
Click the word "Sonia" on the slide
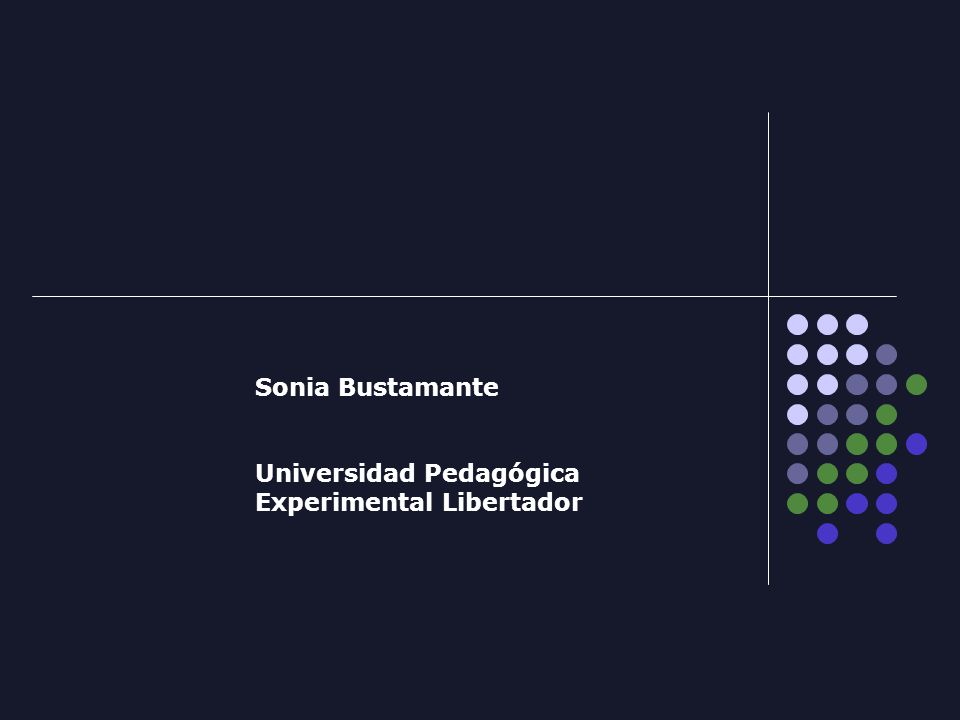(292, 388)
